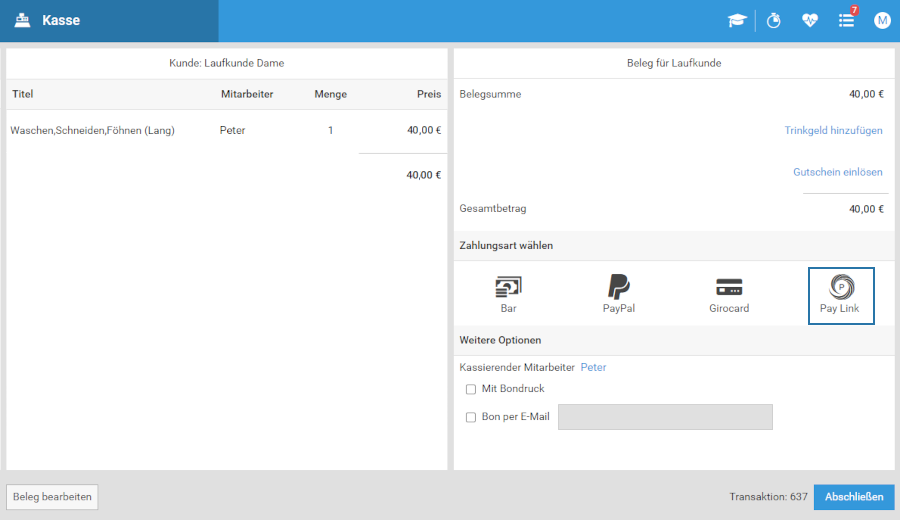
Task: Click employee Peter in the item row
Action: [232, 130]
